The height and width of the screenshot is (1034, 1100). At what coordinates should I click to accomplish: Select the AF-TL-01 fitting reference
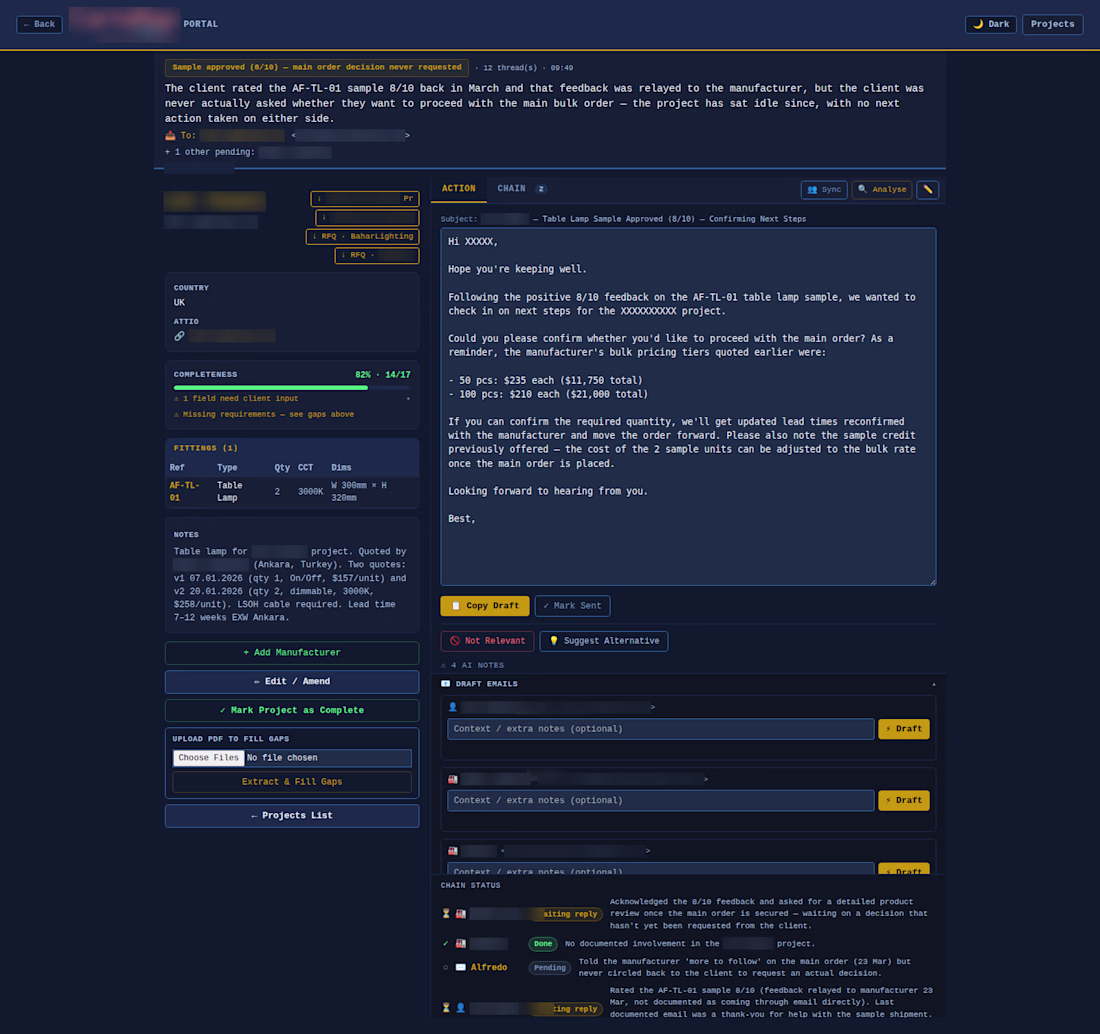coord(185,492)
